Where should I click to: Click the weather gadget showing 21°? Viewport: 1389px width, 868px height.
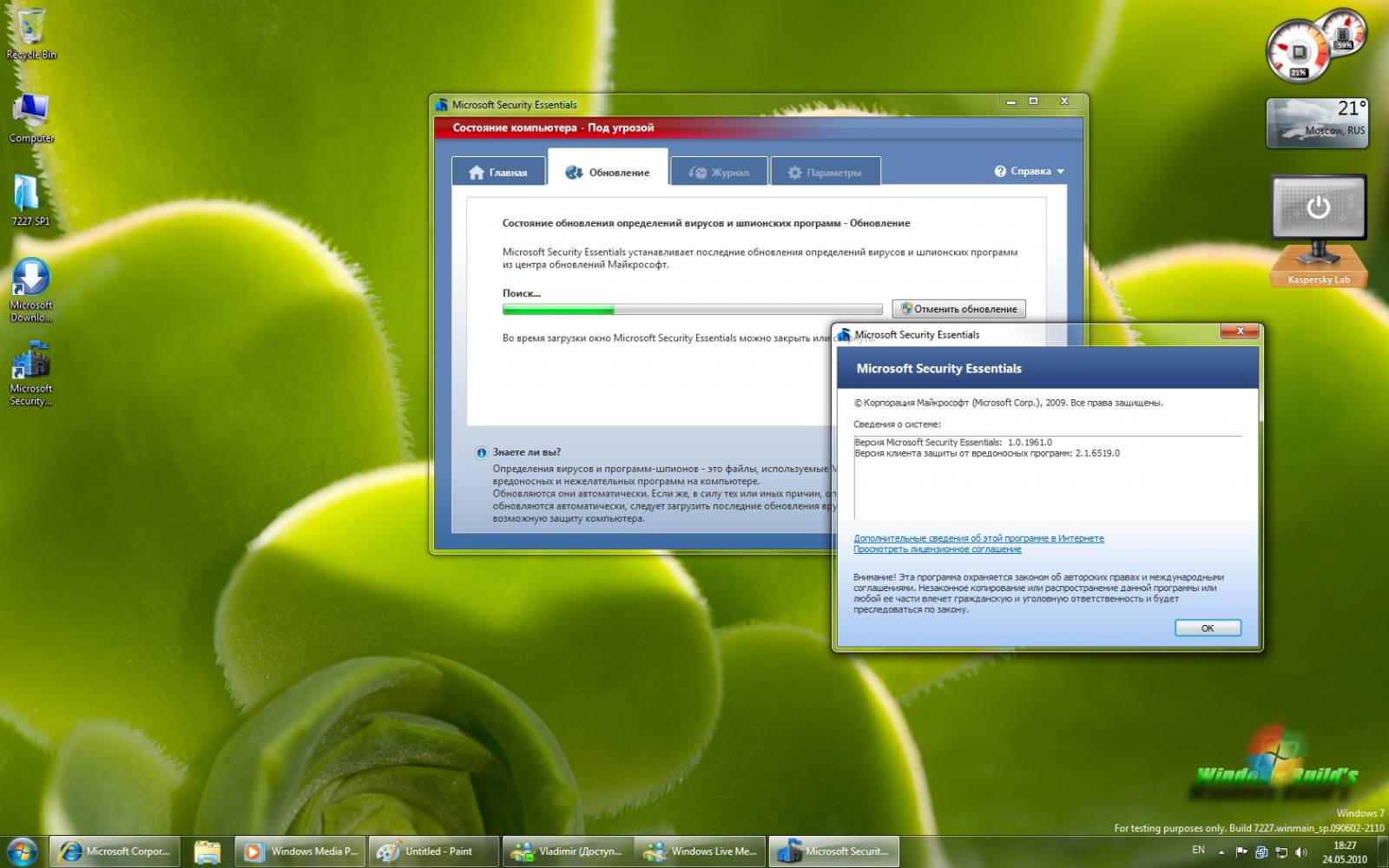coord(1318,122)
